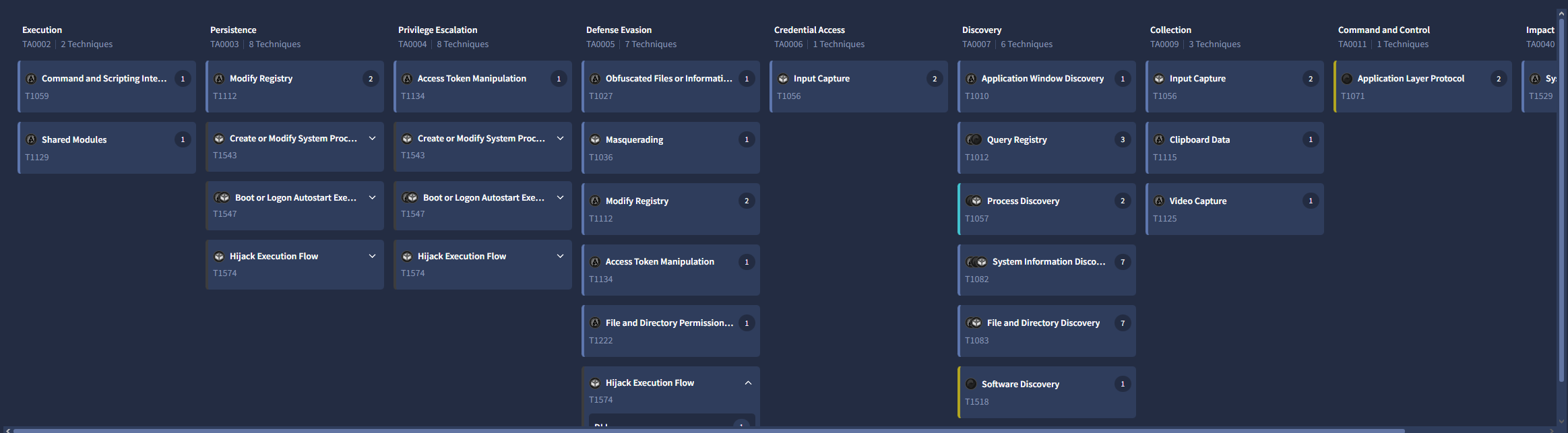This screenshot has height=433, width=1568.
Task: Click the count badge on System Information Discovery
Action: point(1123,262)
